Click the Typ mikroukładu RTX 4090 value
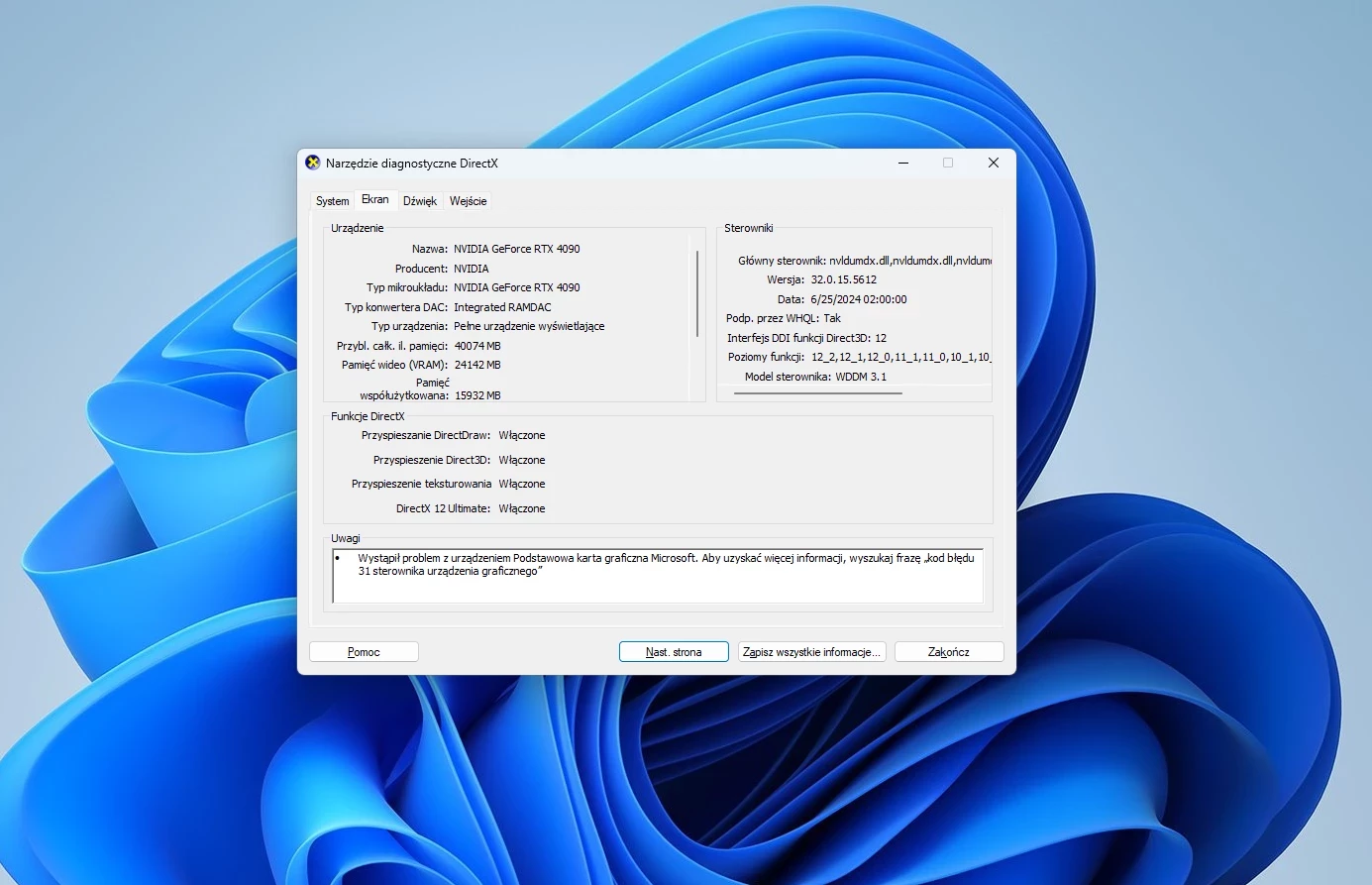Image resolution: width=1372 pixels, height=885 pixels. [x=517, y=287]
